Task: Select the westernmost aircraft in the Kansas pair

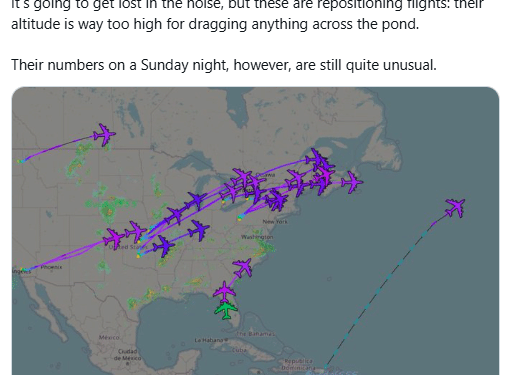Action: coord(114,239)
